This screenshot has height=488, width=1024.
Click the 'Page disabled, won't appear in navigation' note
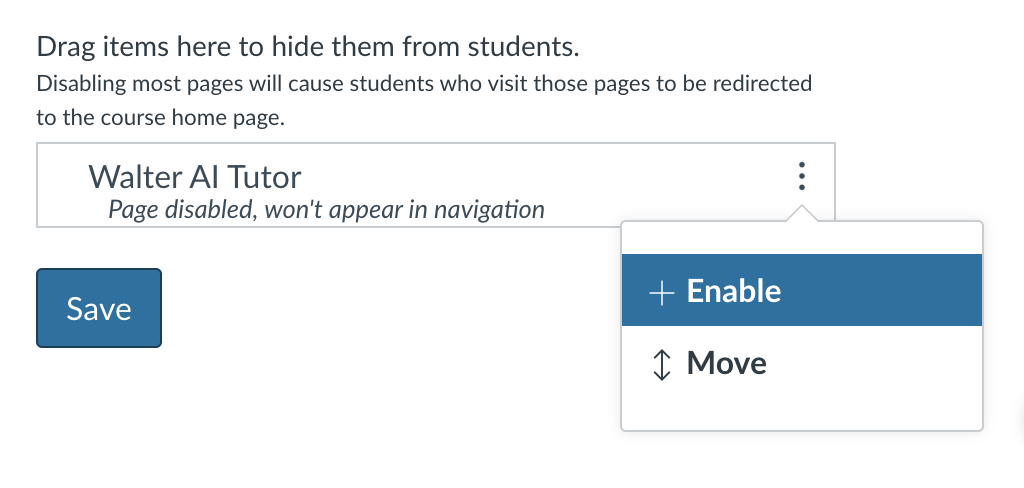(326, 209)
